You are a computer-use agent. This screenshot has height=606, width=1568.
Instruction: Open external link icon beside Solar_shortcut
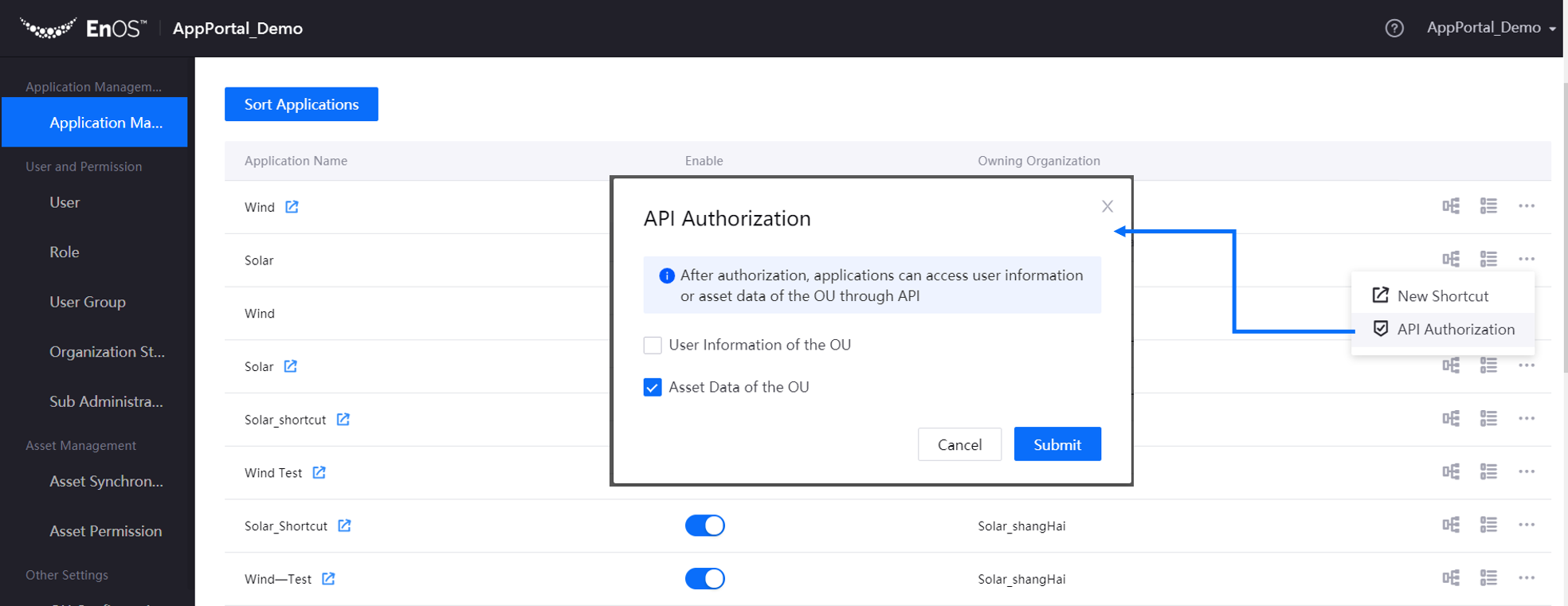click(343, 419)
